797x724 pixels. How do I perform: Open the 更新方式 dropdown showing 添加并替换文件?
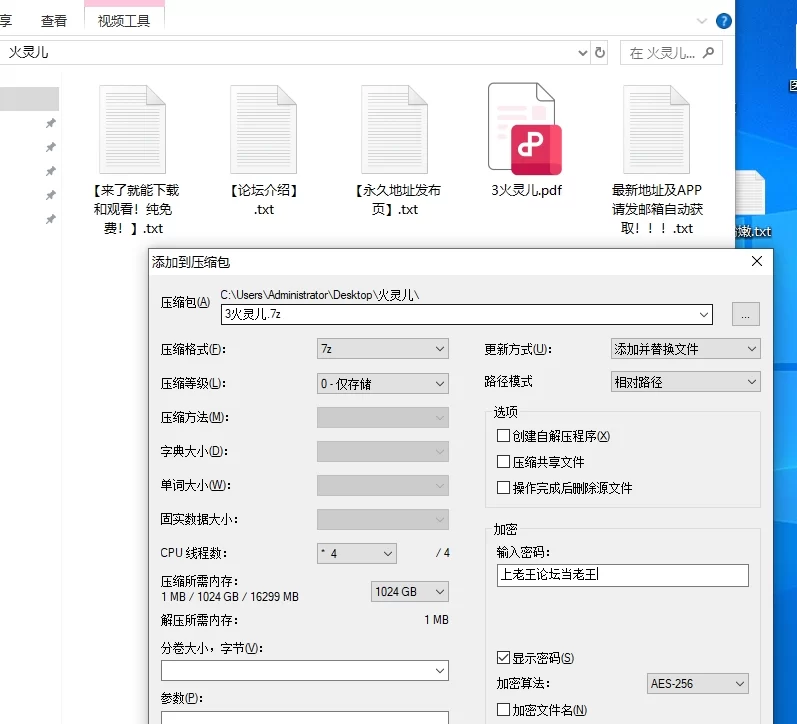pos(685,349)
